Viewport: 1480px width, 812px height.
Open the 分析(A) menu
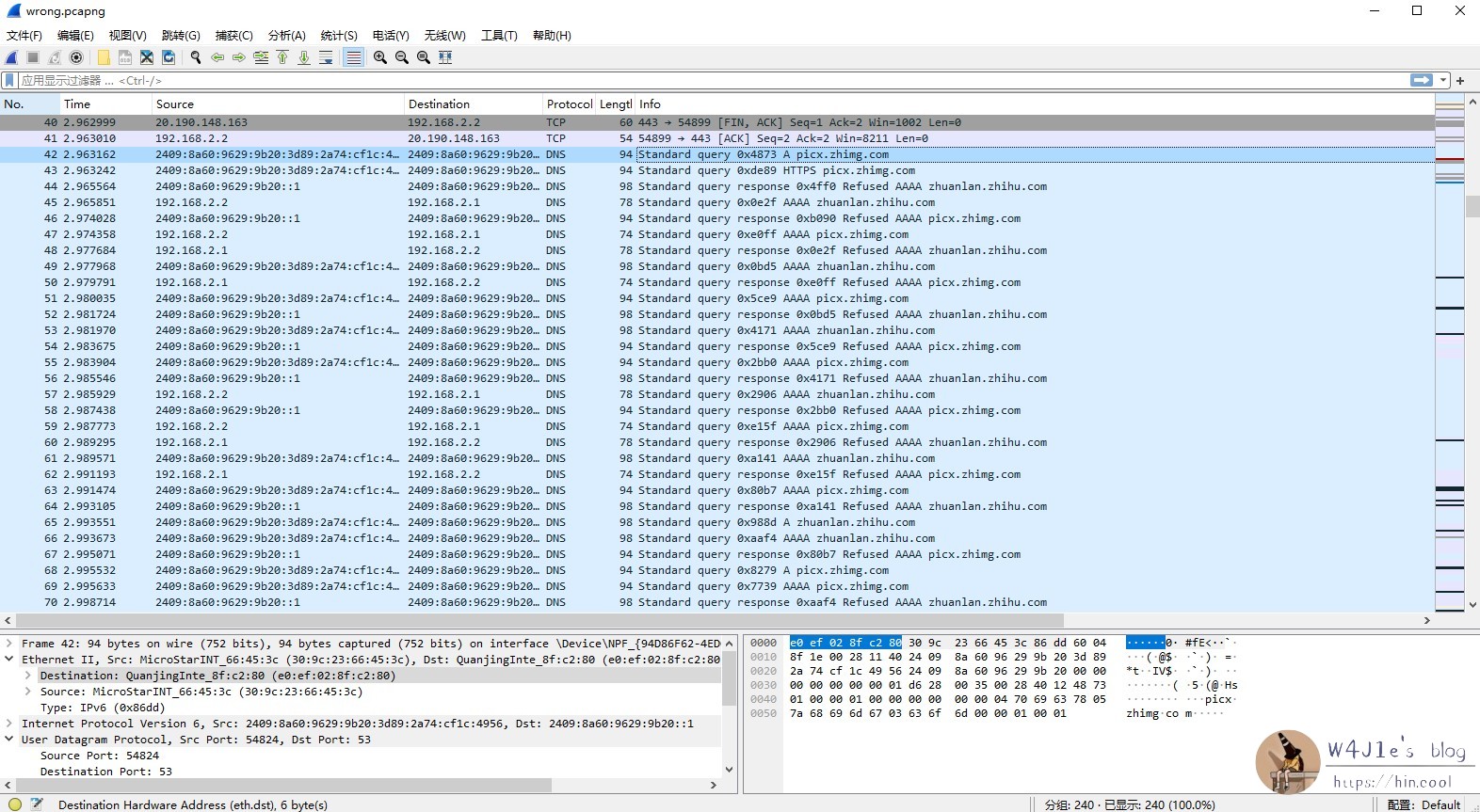pos(286,36)
